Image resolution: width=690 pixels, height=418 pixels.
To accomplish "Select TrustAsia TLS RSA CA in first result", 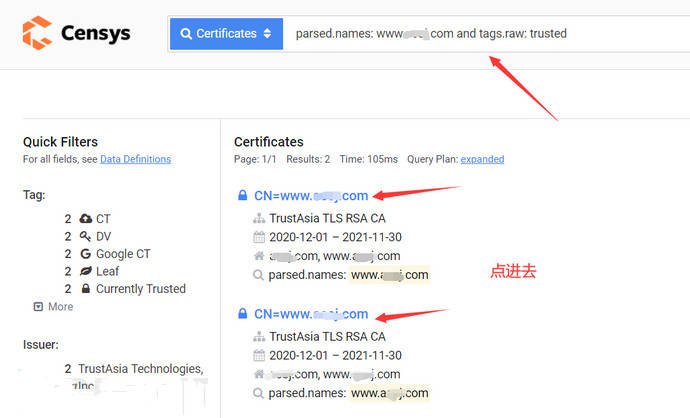I will click(x=327, y=218).
